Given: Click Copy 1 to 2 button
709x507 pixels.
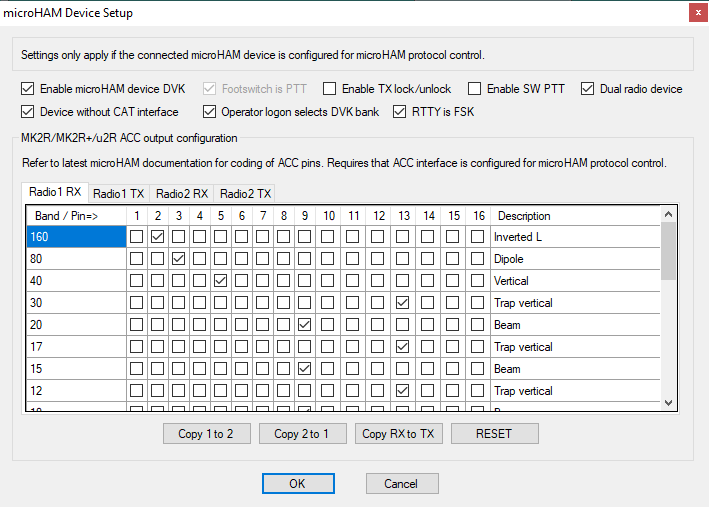Looking at the screenshot, I should click(207, 434).
